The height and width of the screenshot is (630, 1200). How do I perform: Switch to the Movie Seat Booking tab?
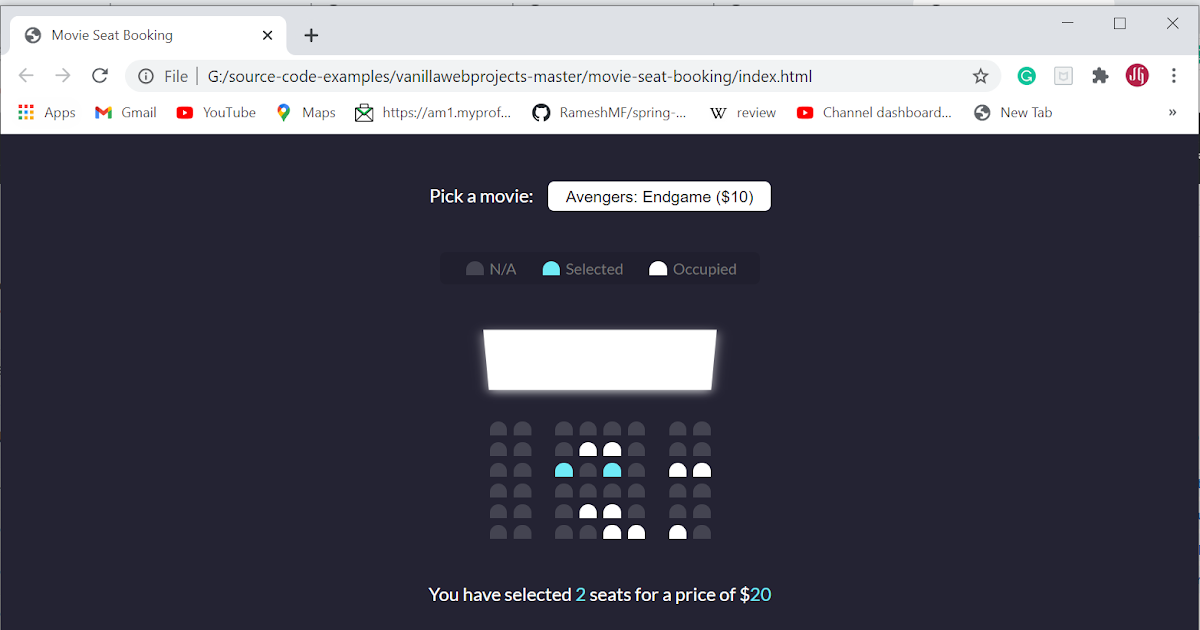(x=140, y=34)
